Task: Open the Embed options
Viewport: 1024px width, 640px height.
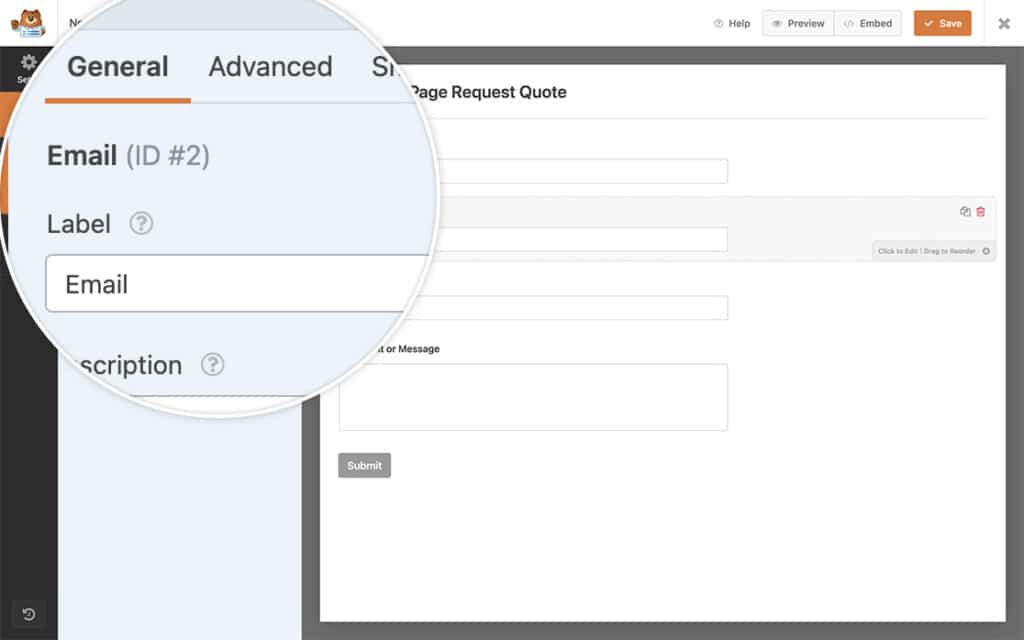Action: click(x=867, y=23)
